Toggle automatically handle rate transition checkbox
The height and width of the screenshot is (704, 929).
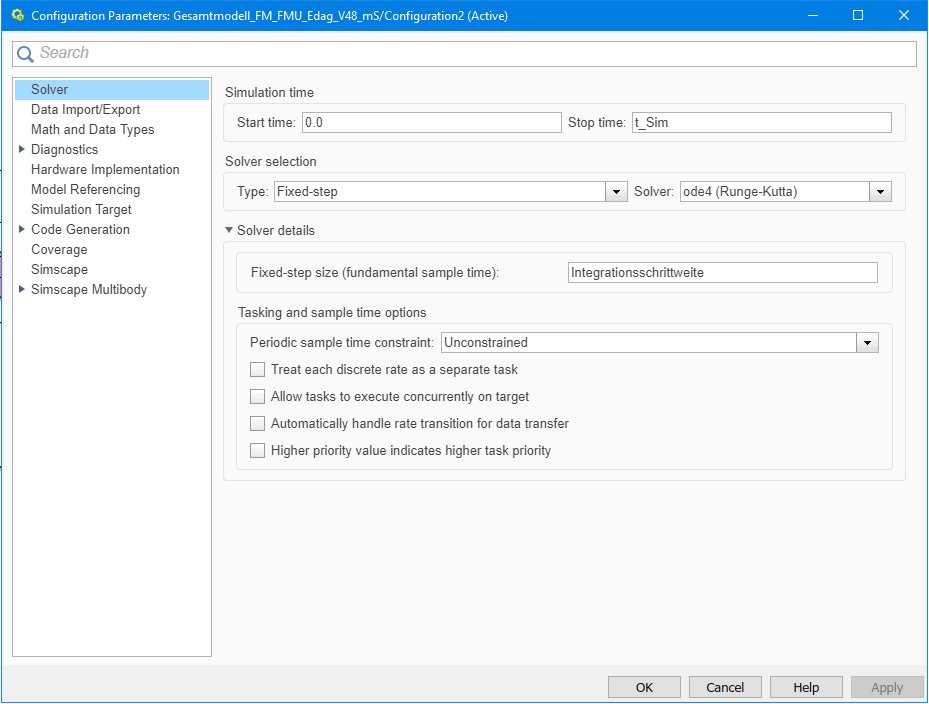pyautogui.click(x=258, y=424)
